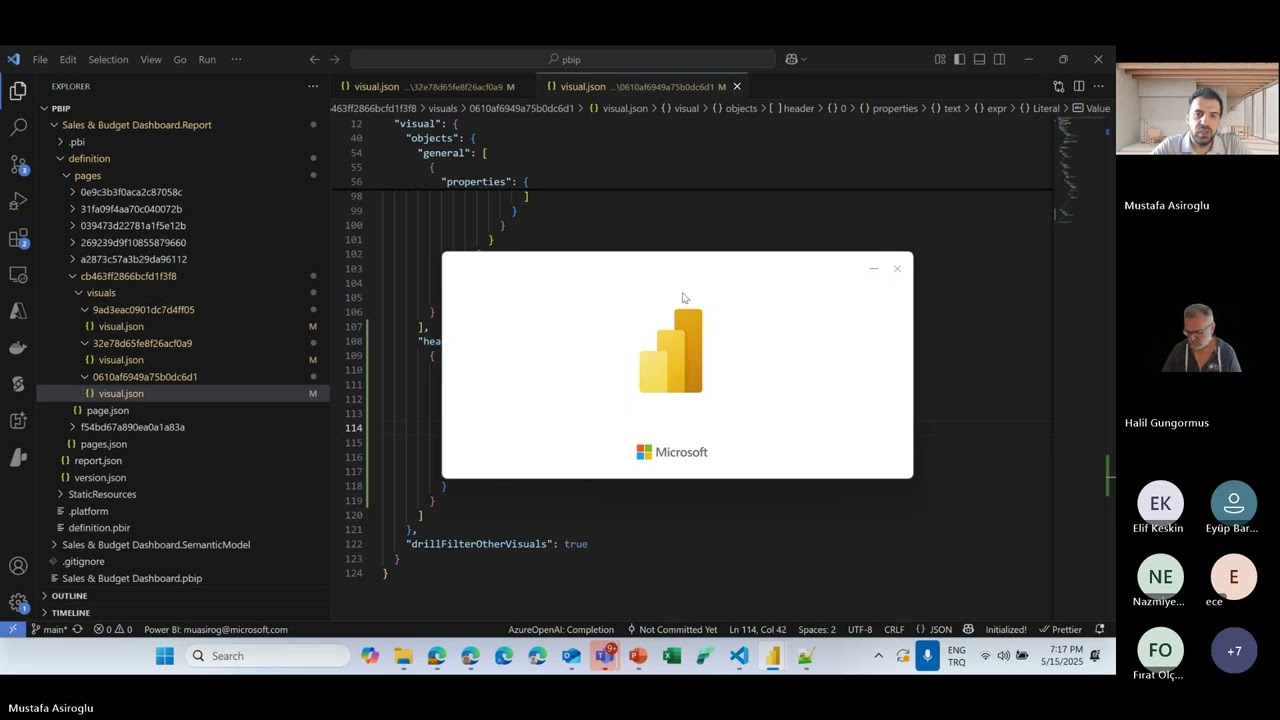Open the File menu
Screen dimensions: 1280x720
pos(40,60)
